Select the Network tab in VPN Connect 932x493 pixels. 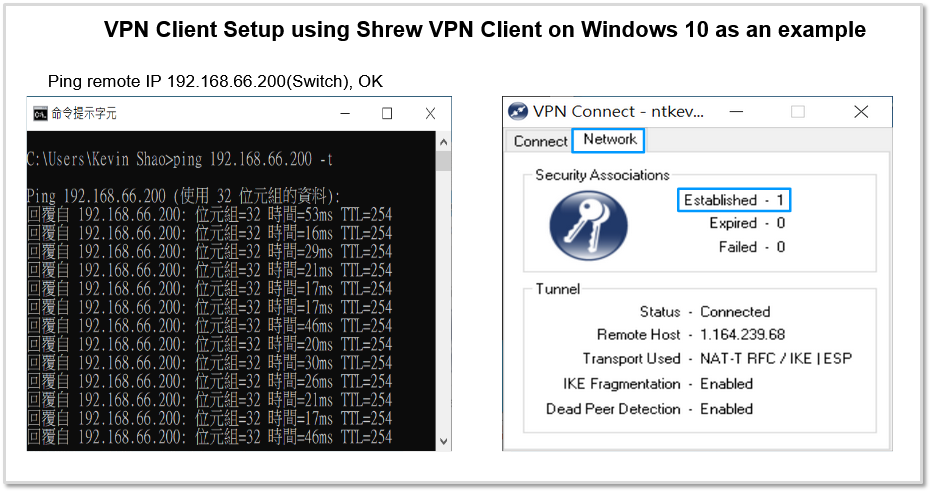tap(609, 140)
